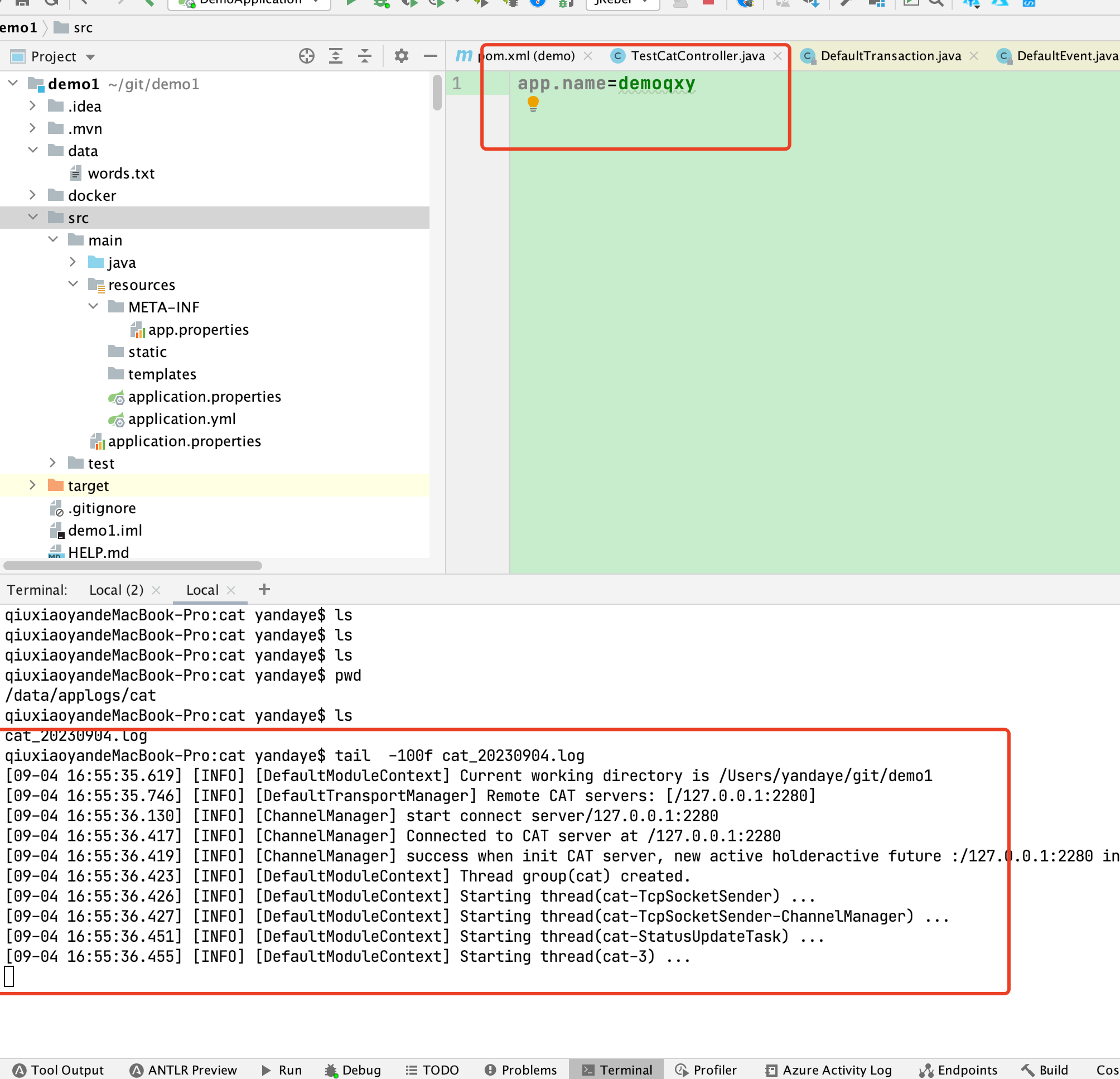1120x1079 pixels.
Task: Switch to the TestCatController.java tab
Action: (x=697, y=56)
